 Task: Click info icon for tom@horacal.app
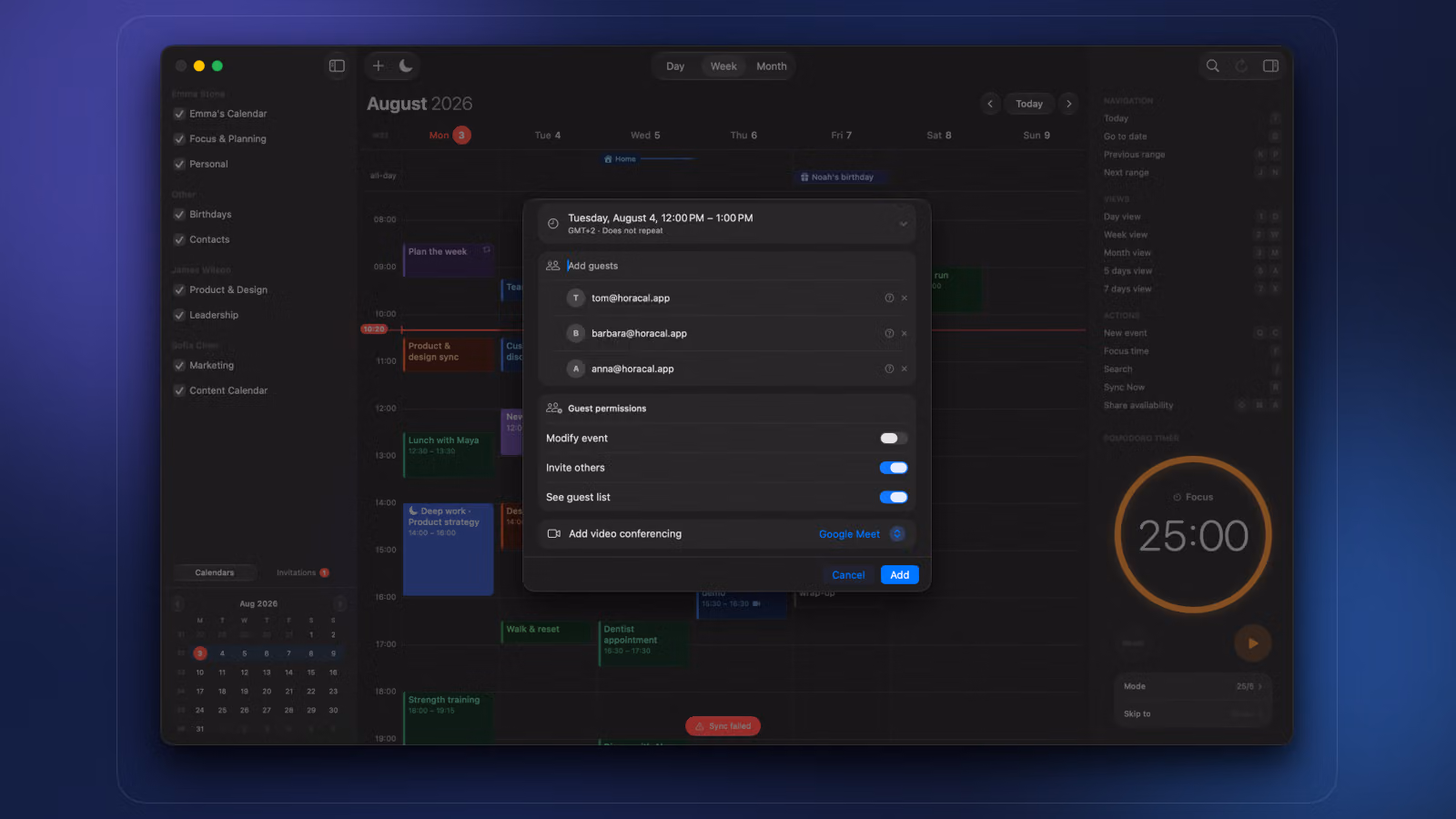tap(889, 298)
